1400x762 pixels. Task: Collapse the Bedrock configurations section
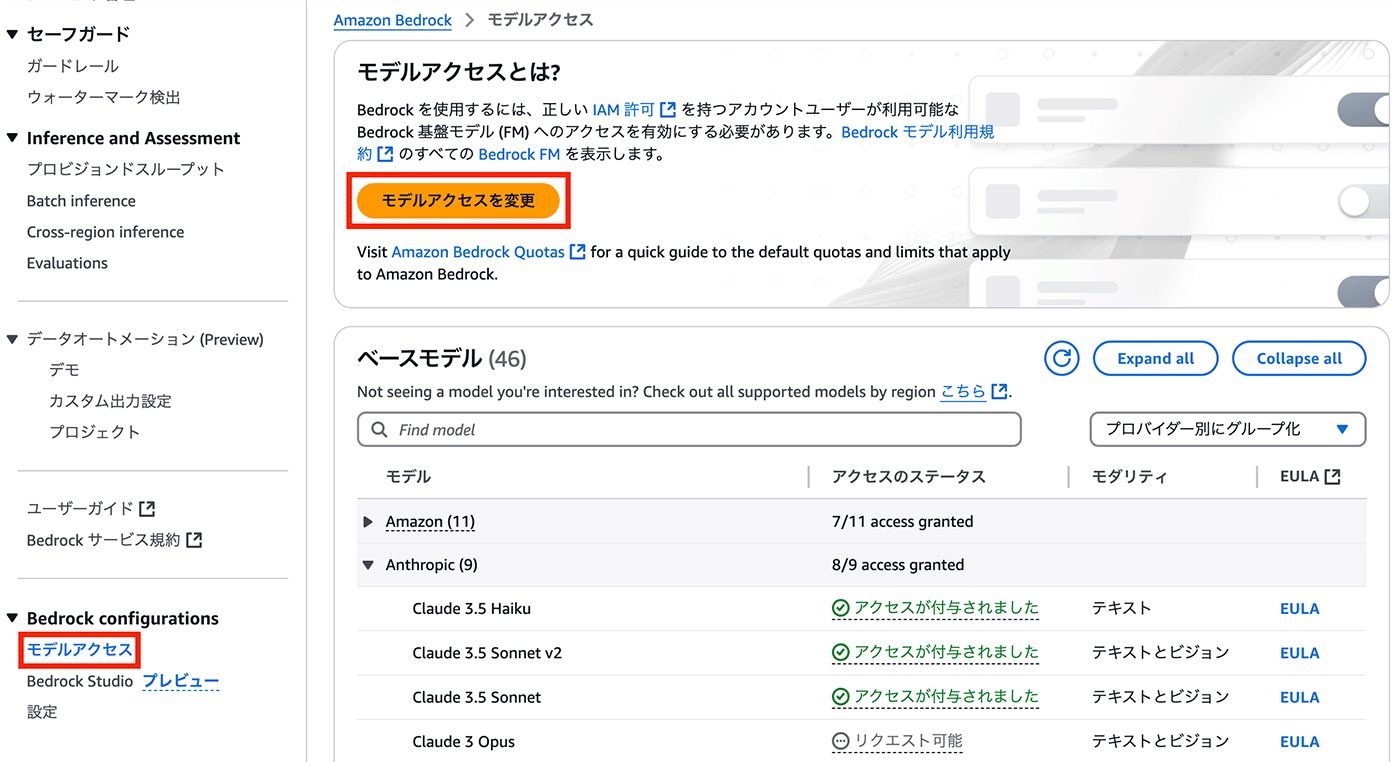coord(12,618)
